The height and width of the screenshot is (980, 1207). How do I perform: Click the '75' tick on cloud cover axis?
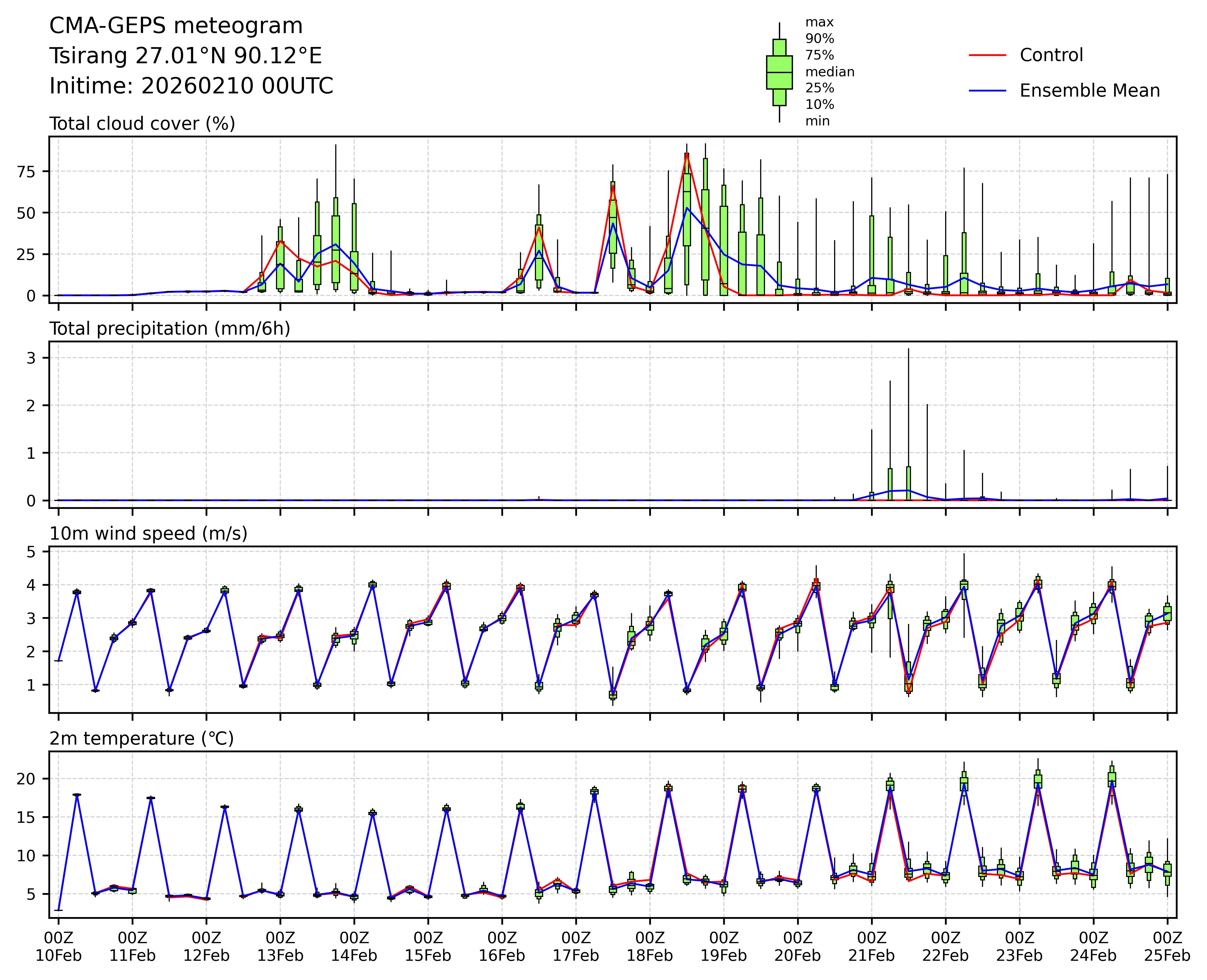26,172
